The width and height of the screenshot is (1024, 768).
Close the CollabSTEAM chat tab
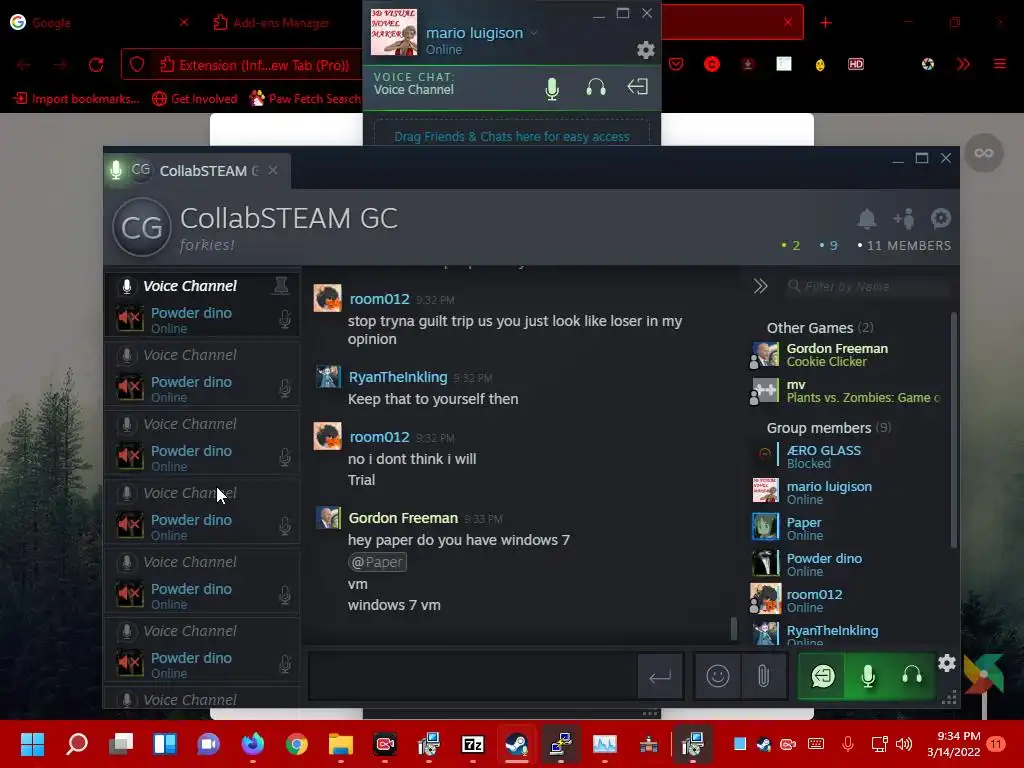273,170
